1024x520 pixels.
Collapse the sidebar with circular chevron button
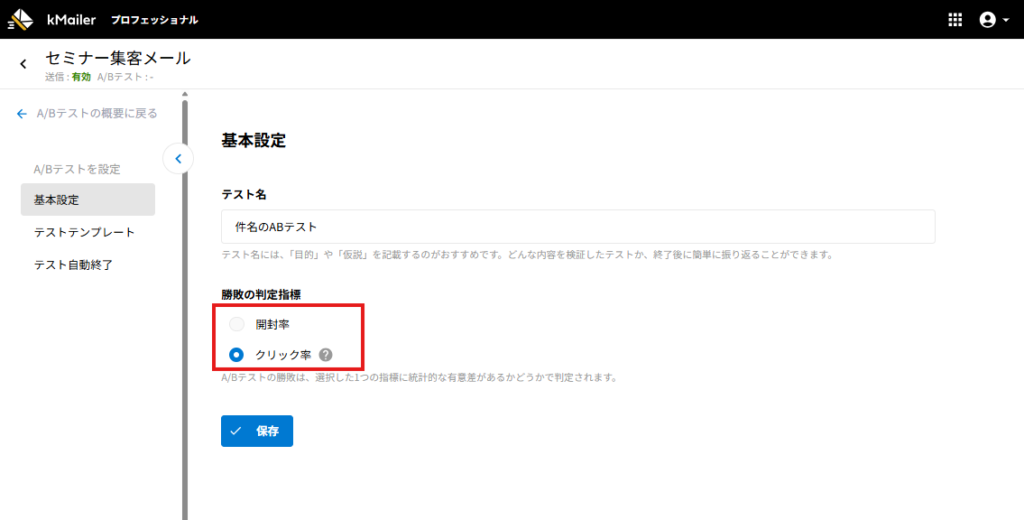(177, 158)
